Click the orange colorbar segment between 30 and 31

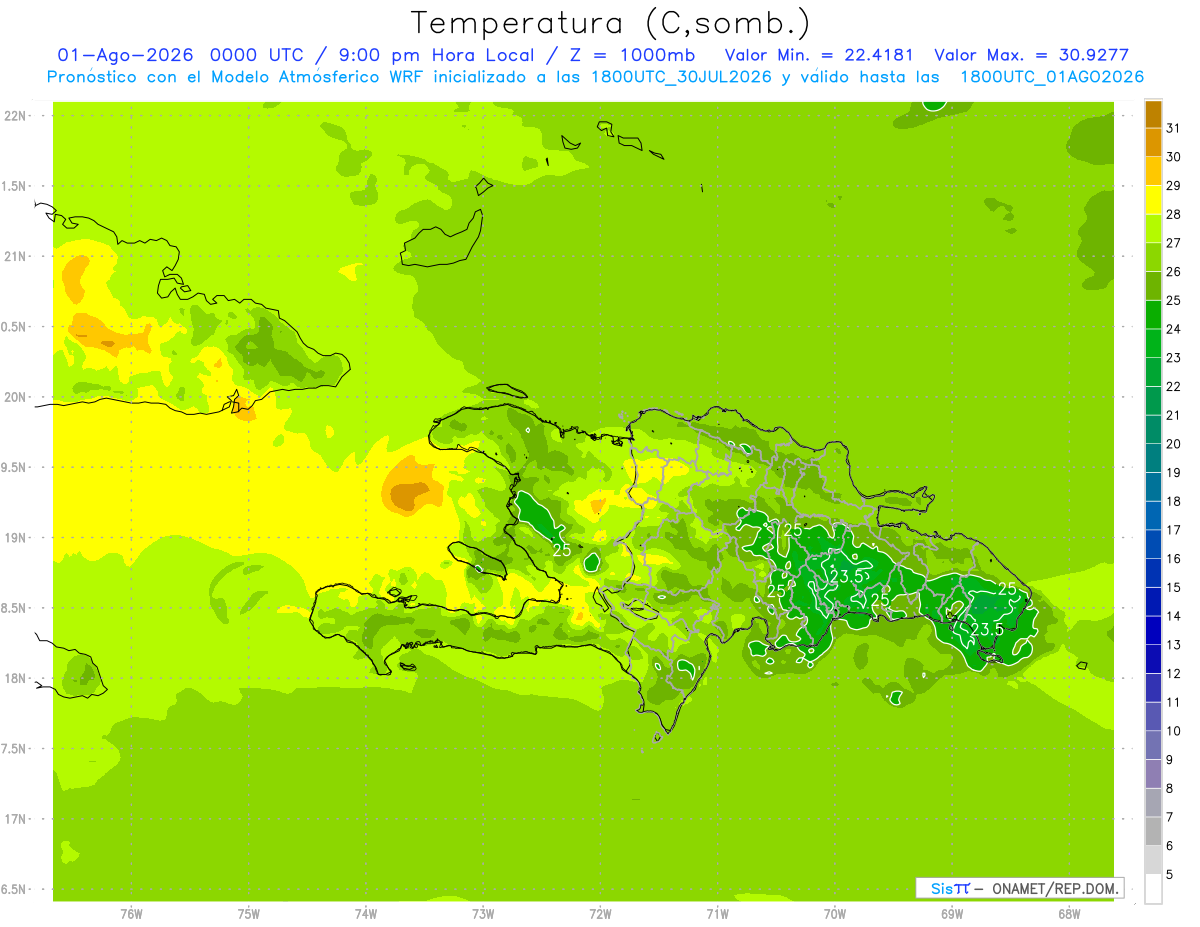[x=1153, y=142]
